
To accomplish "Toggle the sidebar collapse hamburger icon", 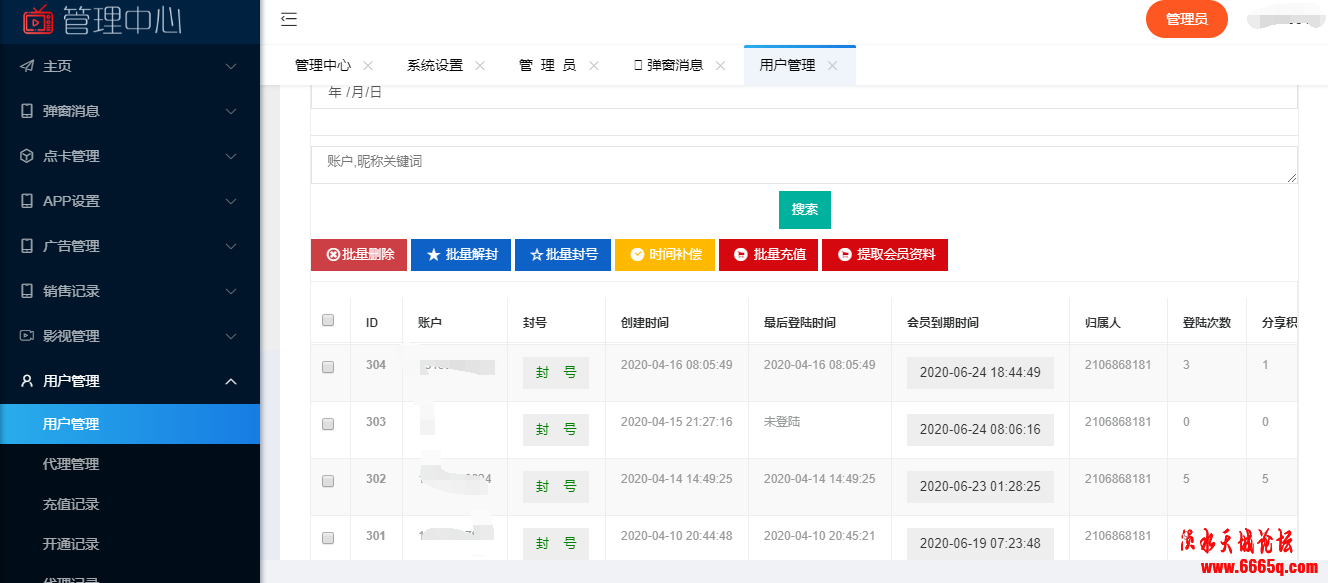I will pyautogui.click(x=289, y=19).
